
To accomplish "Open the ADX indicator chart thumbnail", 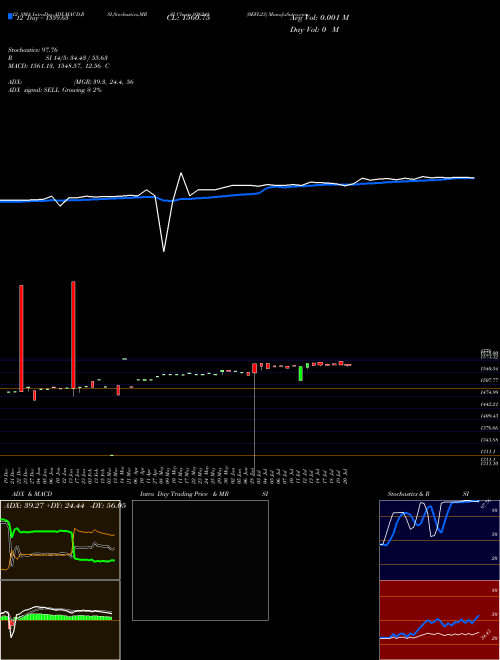I will point(60,540).
